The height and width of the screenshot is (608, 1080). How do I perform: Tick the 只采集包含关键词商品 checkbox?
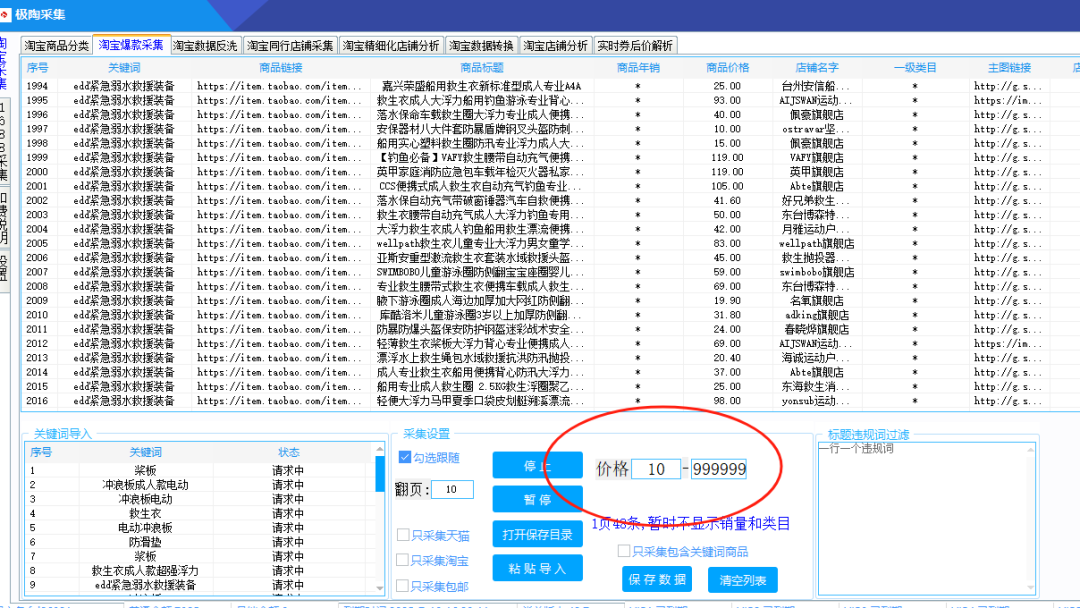pos(624,551)
